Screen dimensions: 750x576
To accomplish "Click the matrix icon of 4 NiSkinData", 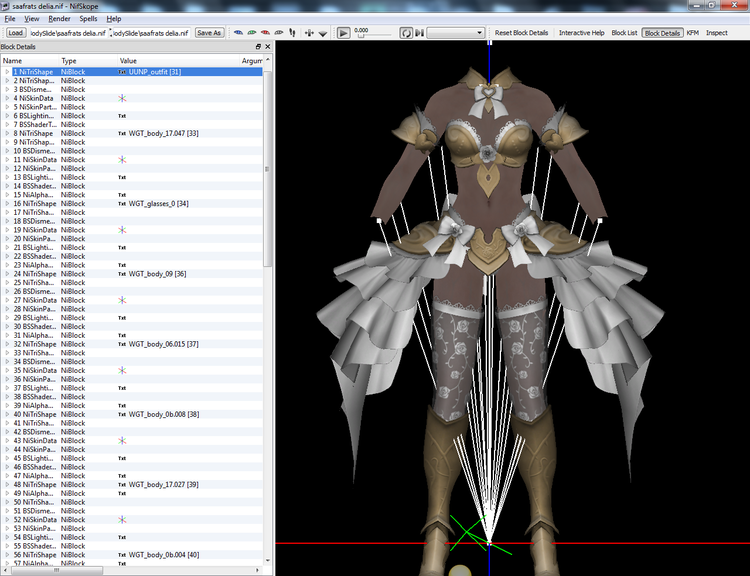I will pos(122,98).
